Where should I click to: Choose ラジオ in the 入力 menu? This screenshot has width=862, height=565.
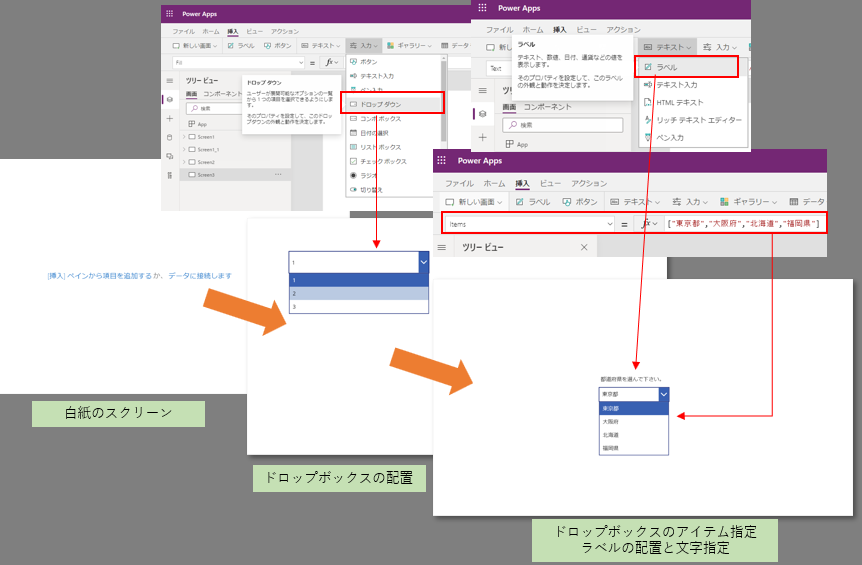(363, 175)
